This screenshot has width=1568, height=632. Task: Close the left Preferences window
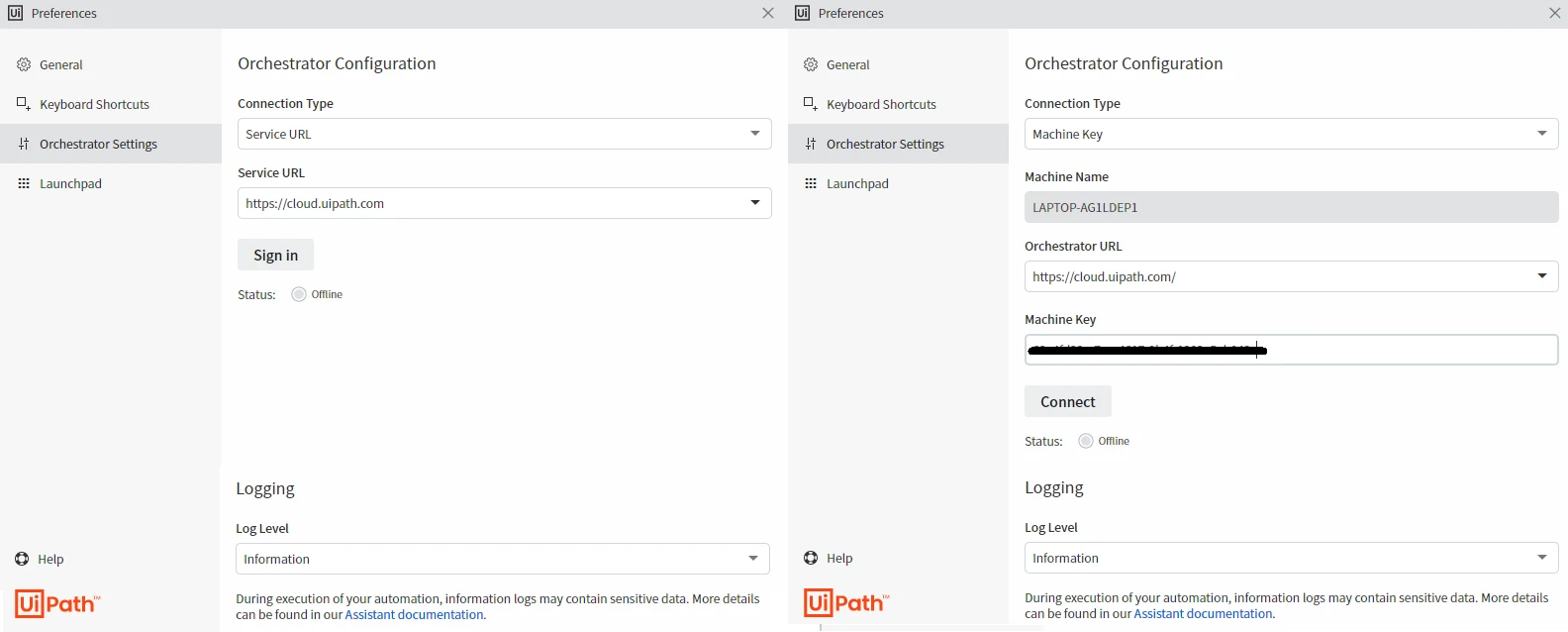pyautogui.click(x=768, y=13)
